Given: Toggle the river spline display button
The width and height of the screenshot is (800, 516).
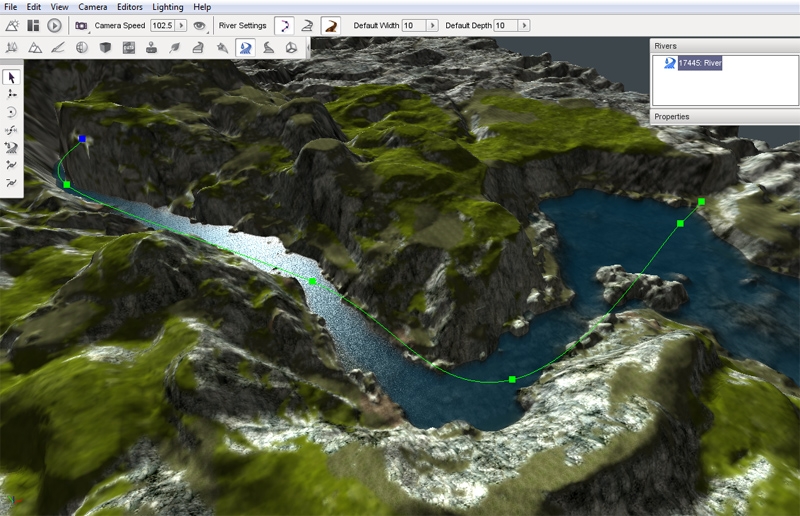Looking at the screenshot, I should 284,24.
